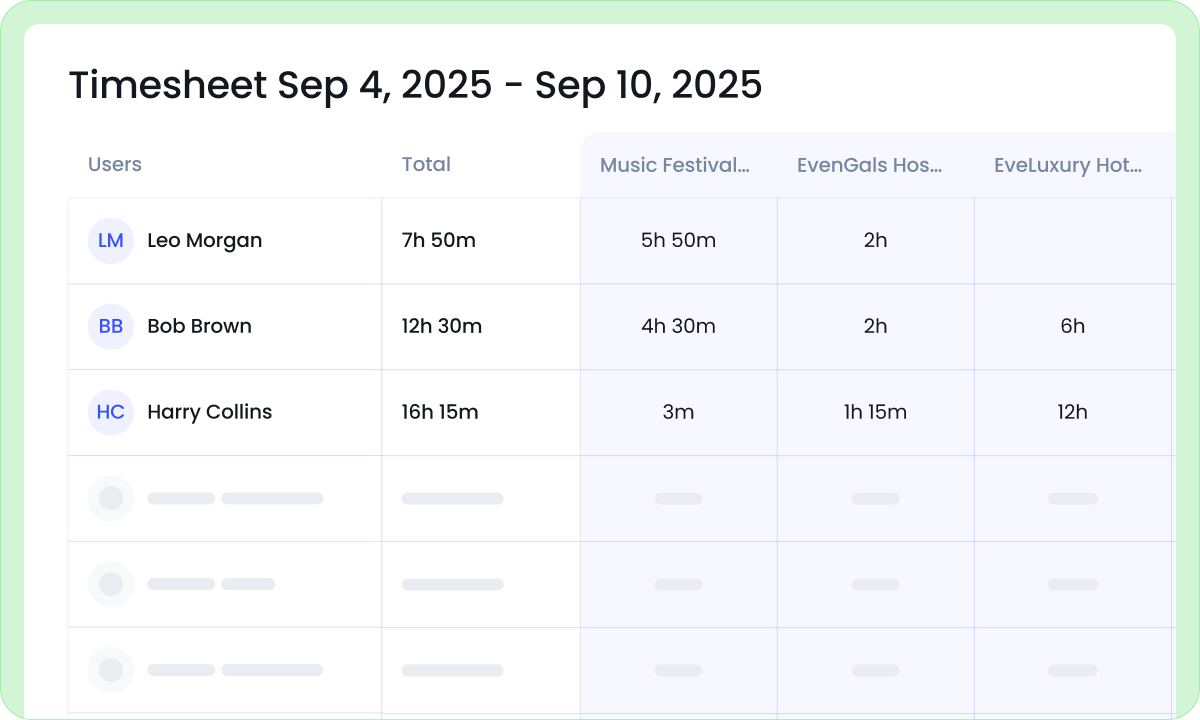Click the 12h EveLuxury entry
The width and height of the screenshot is (1200, 720).
(1072, 413)
